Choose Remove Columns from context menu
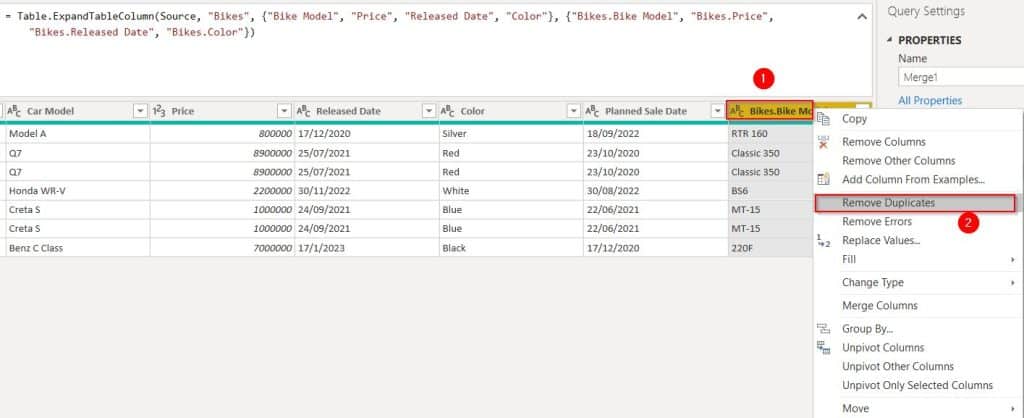 [x=884, y=142]
